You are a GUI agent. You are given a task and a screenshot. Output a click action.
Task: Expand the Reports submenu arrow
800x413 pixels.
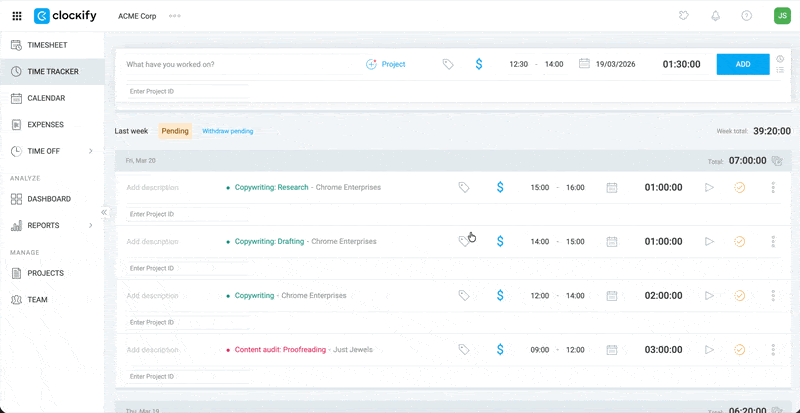[x=91, y=226]
